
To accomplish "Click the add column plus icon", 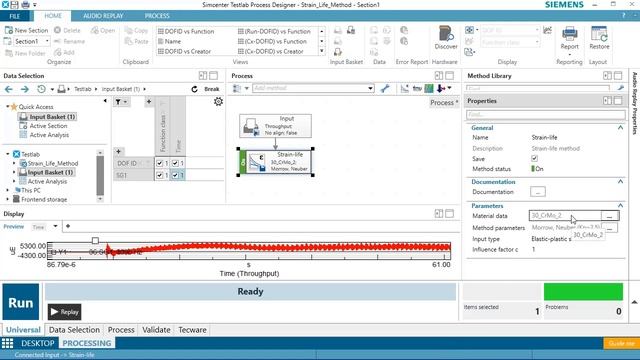I will pyautogui.click(x=149, y=102).
